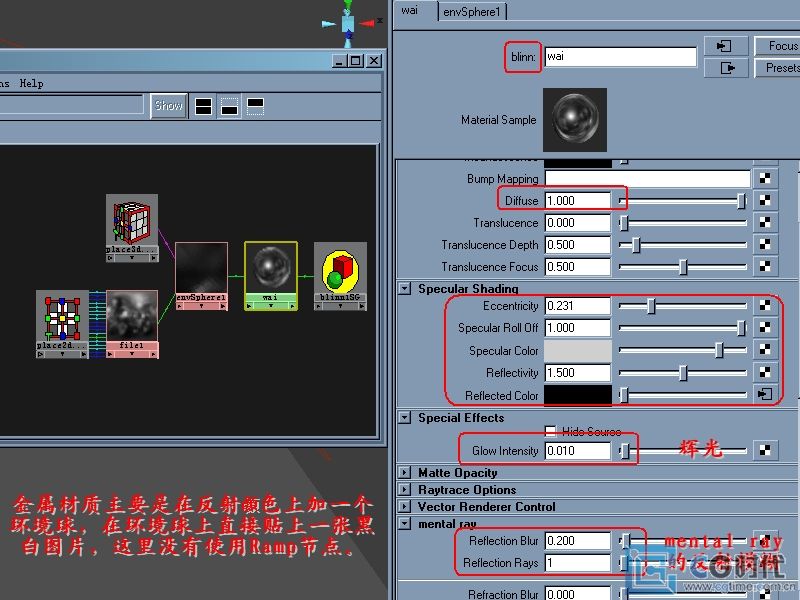Collapse the Specular Shading section
800x600 pixels.
click(x=405, y=288)
